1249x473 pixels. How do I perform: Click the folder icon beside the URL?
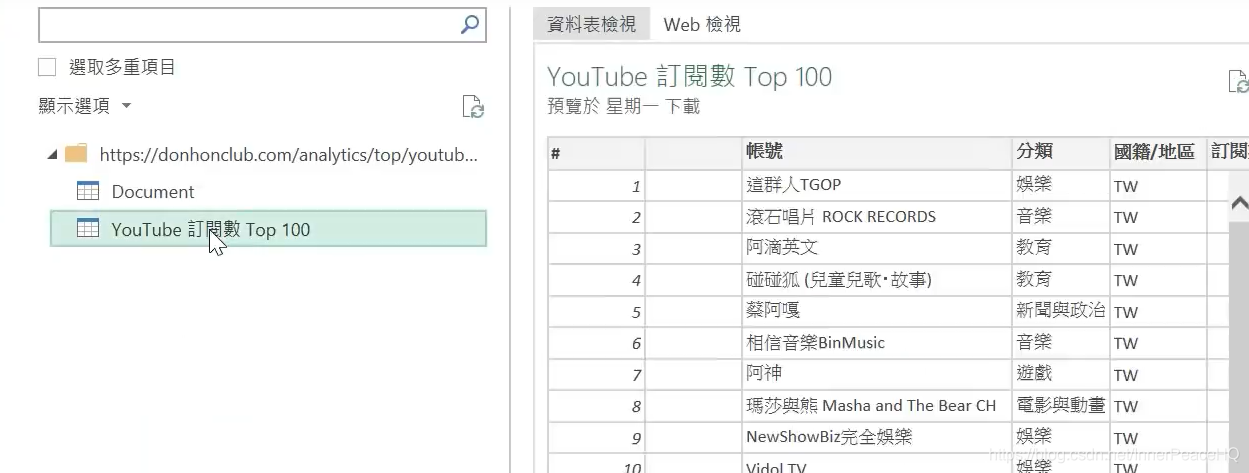pyautogui.click(x=76, y=154)
